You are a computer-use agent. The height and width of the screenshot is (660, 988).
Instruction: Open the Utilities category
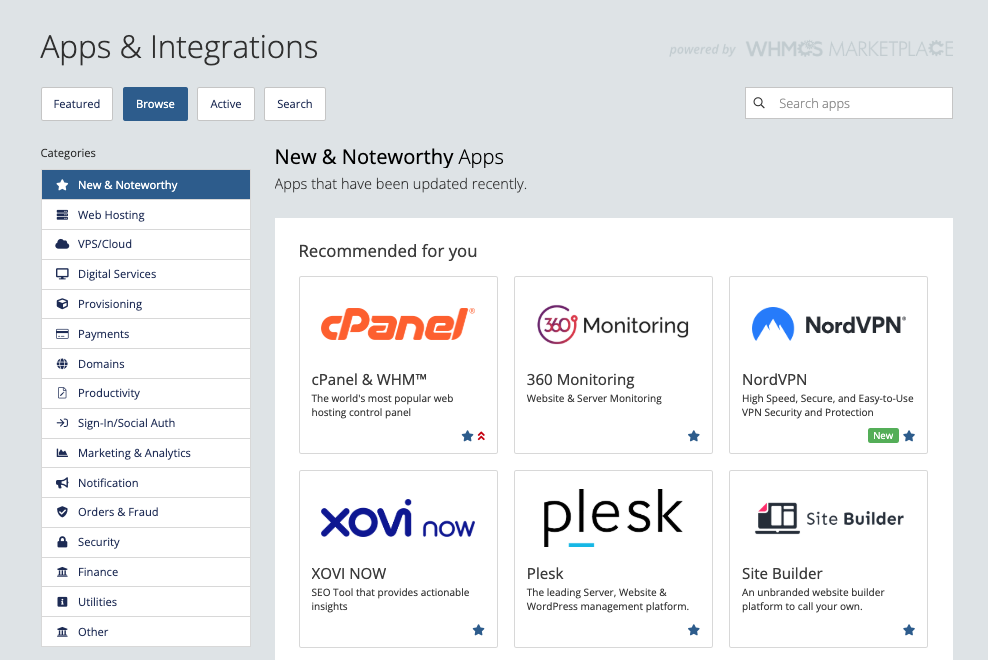(146, 602)
